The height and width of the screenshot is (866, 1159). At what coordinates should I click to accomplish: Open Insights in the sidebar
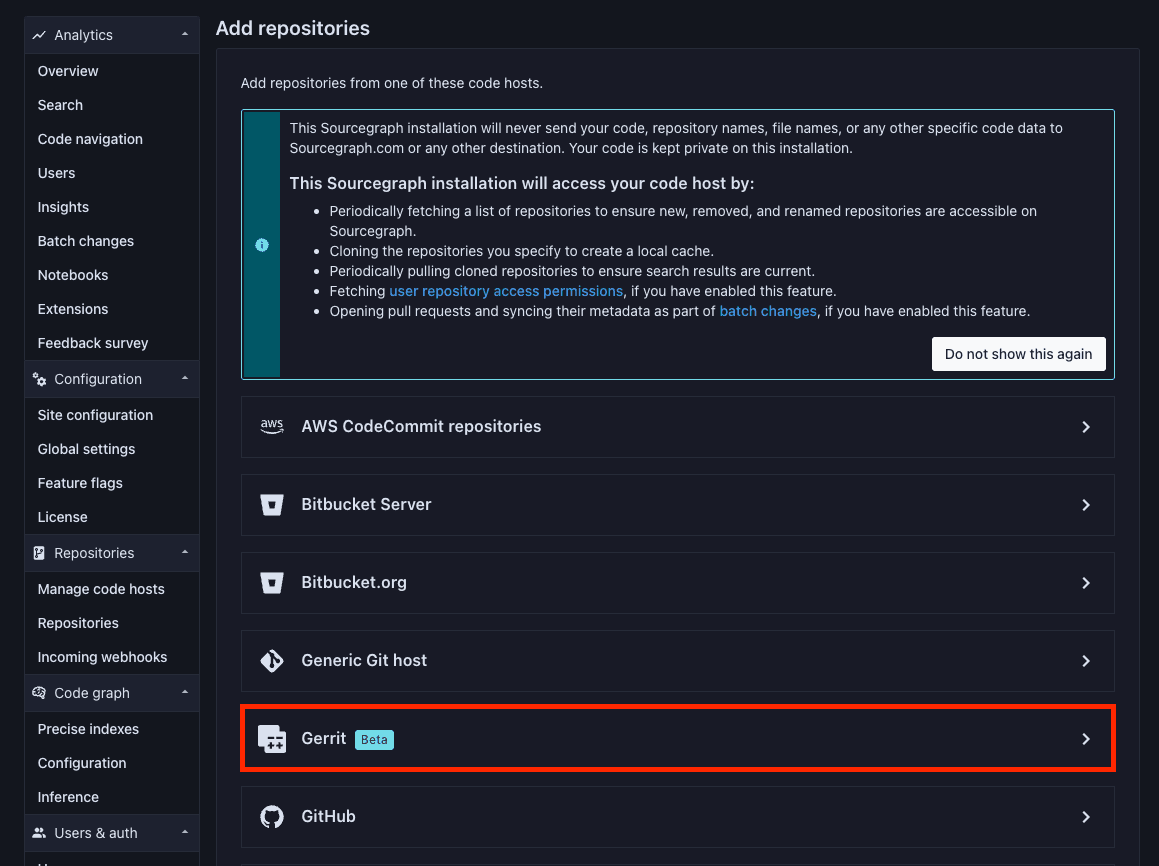(x=63, y=207)
